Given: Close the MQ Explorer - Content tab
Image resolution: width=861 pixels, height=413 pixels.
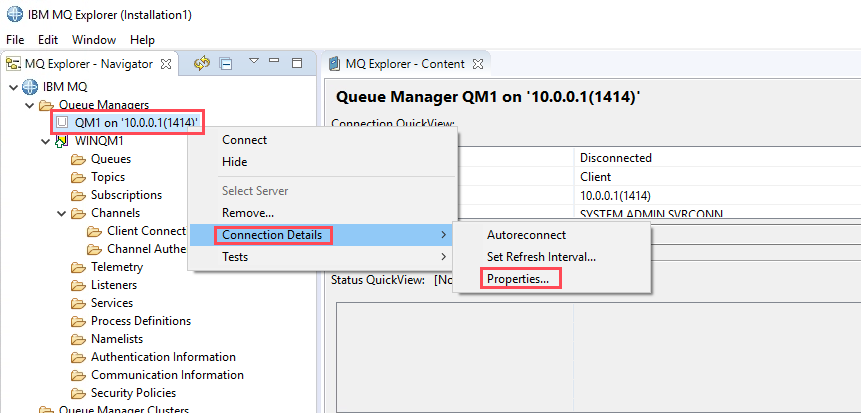Looking at the screenshot, I should click(478, 64).
